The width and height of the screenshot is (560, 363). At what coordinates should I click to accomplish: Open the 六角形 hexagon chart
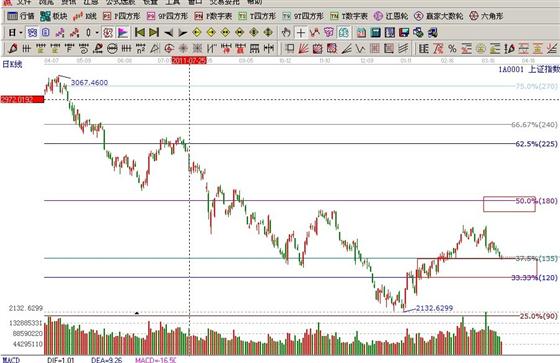click(486, 16)
